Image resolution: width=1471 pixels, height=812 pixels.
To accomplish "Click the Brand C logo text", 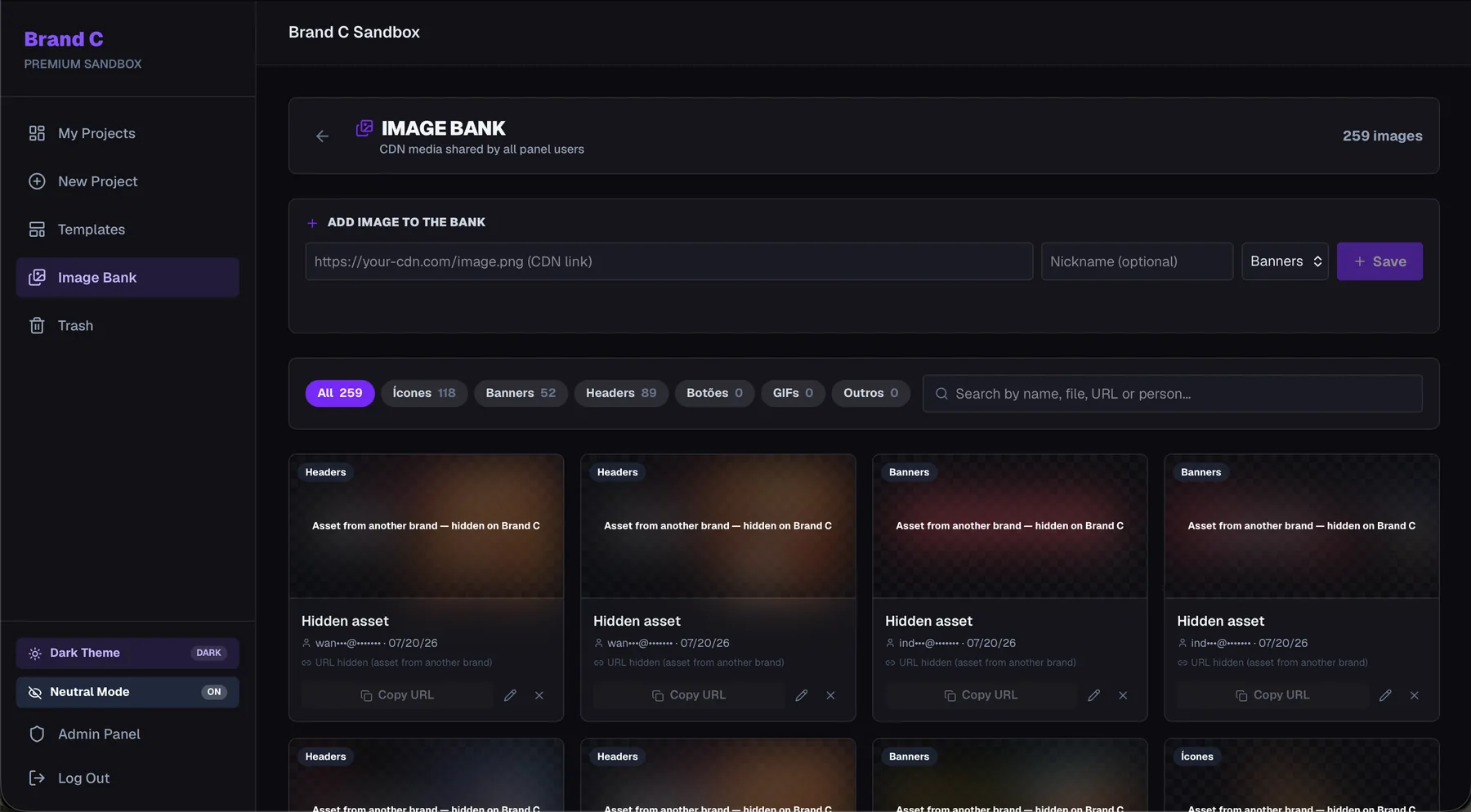I will click(64, 39).
